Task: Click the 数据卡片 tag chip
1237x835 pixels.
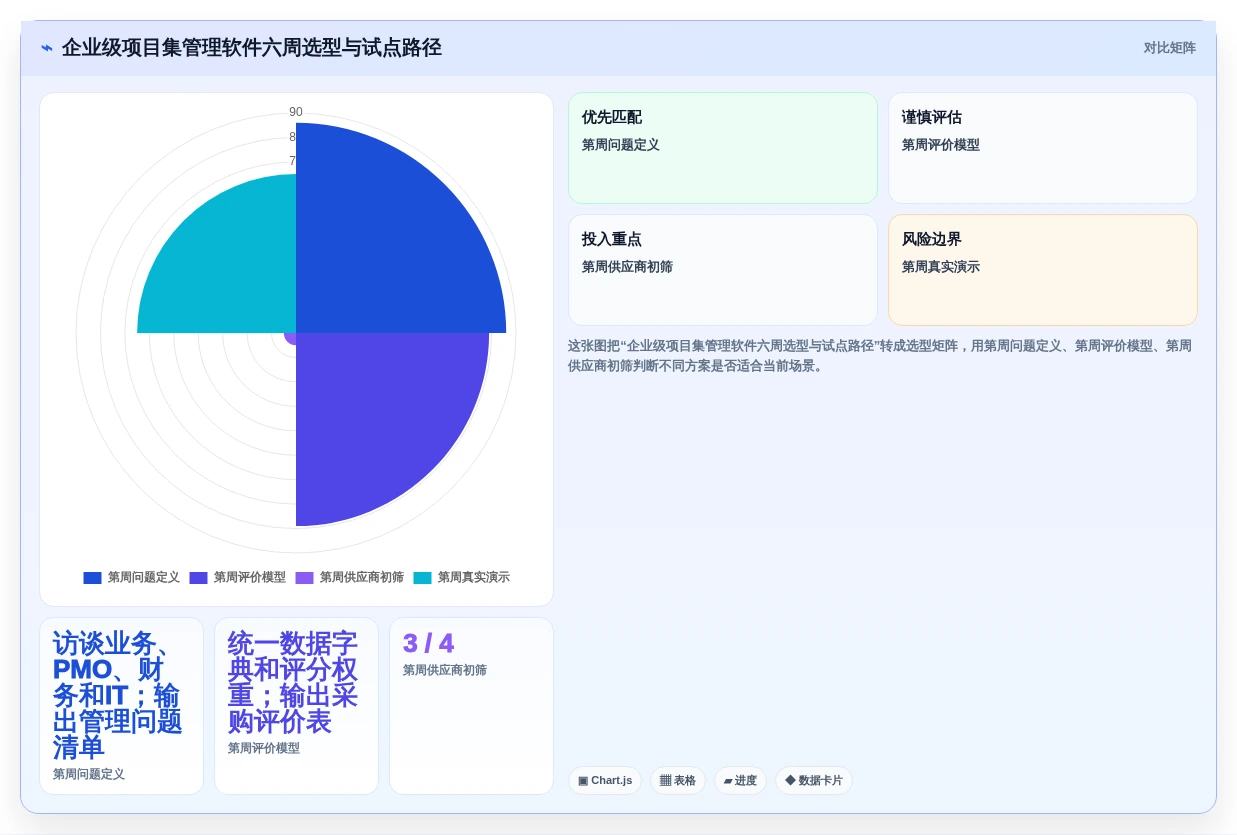Action: tap(814, 781)
